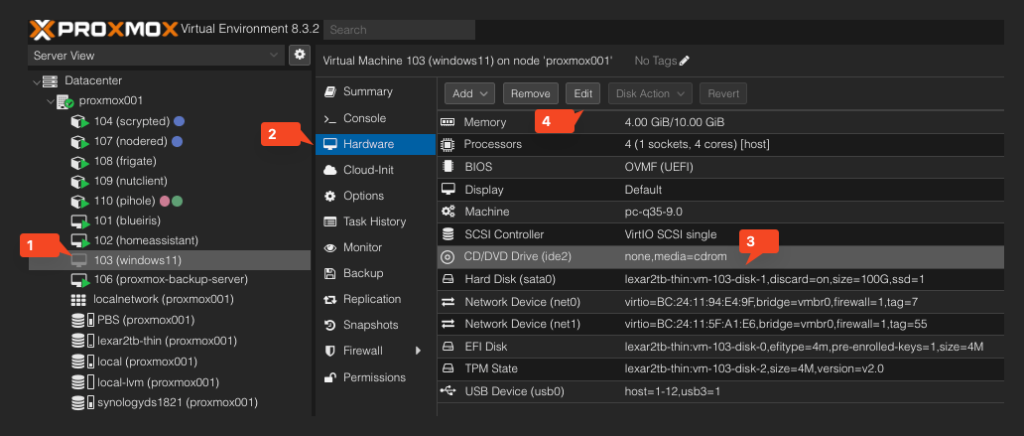Click the 'No Tags' label
This screenshot has width=1024, height=436.
tap(656, 61)
